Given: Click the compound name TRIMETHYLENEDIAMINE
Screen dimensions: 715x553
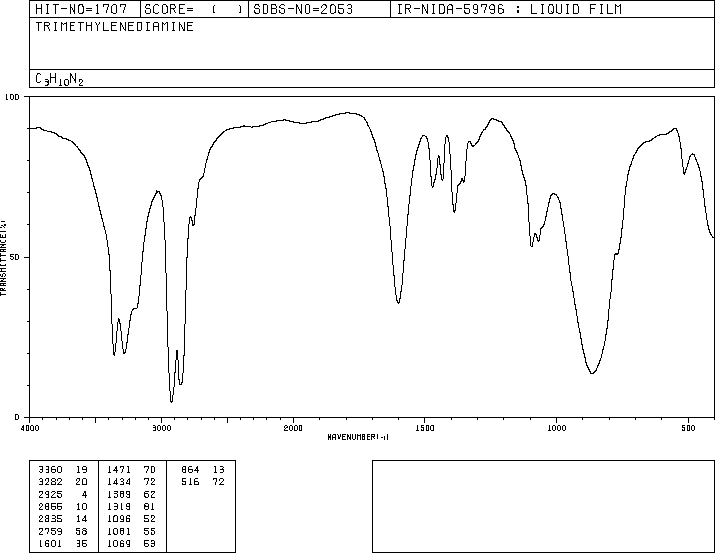Looking at the screenshot, I should [114, 27].
